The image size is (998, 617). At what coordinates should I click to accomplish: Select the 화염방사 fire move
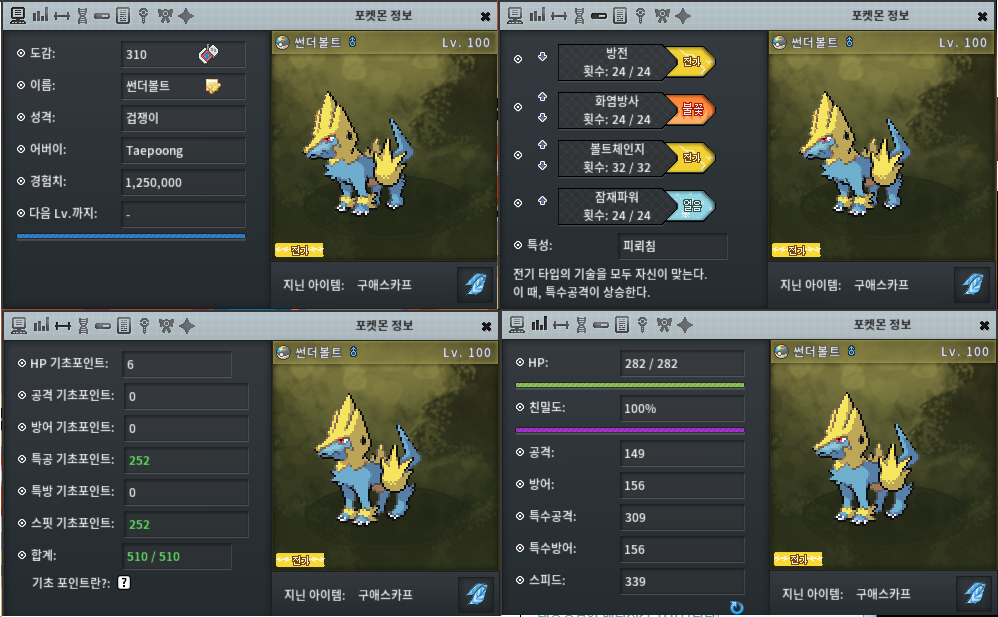636,110
